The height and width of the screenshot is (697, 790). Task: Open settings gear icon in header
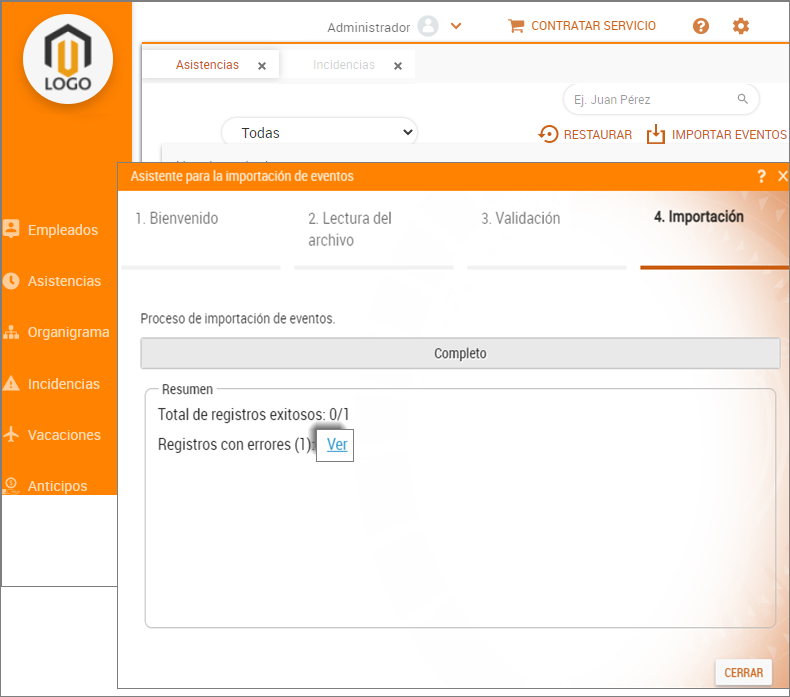coord(740,26)
